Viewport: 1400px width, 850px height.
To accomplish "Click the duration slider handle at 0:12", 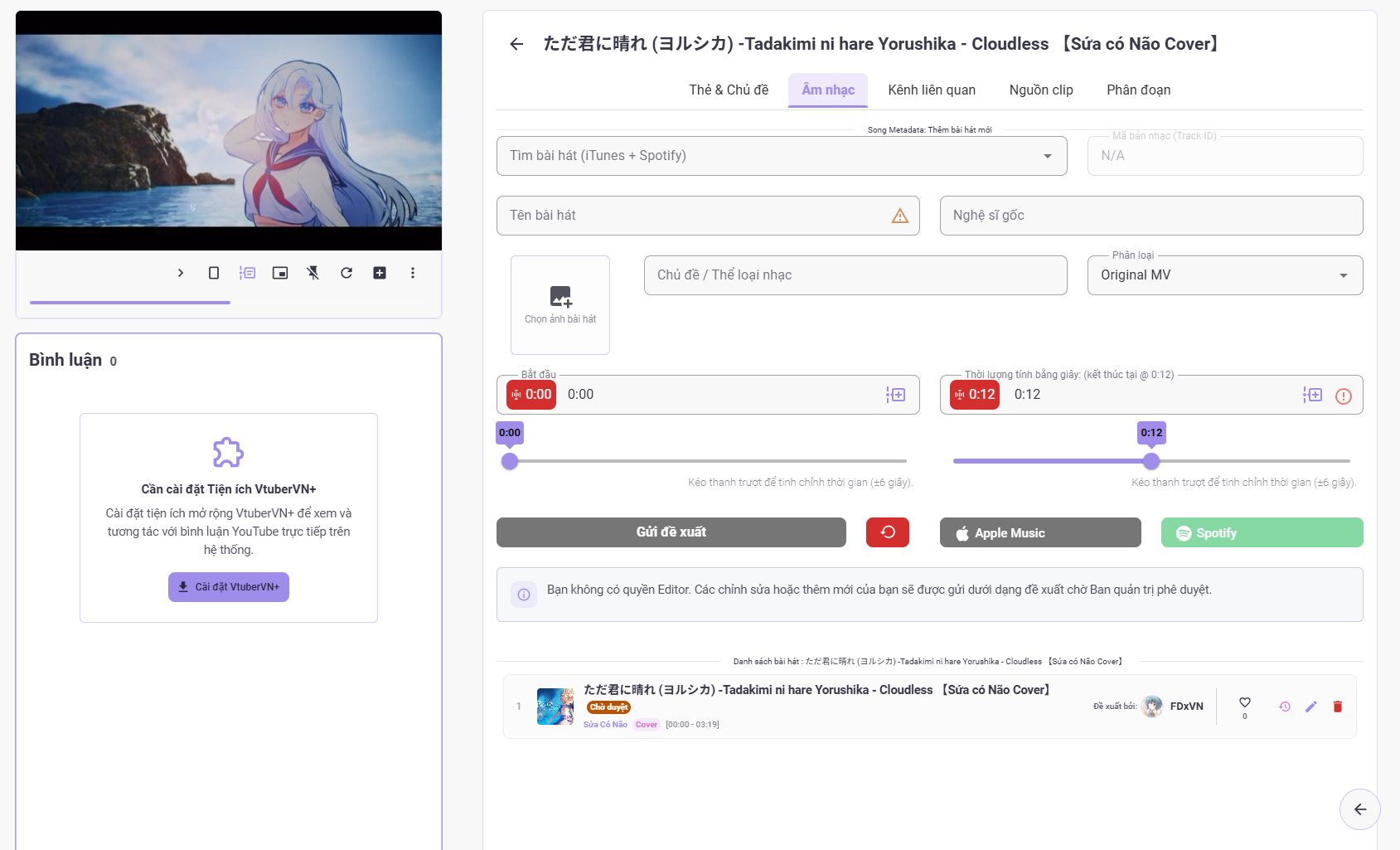I will pyautogui.click(x=1151, y=461).
